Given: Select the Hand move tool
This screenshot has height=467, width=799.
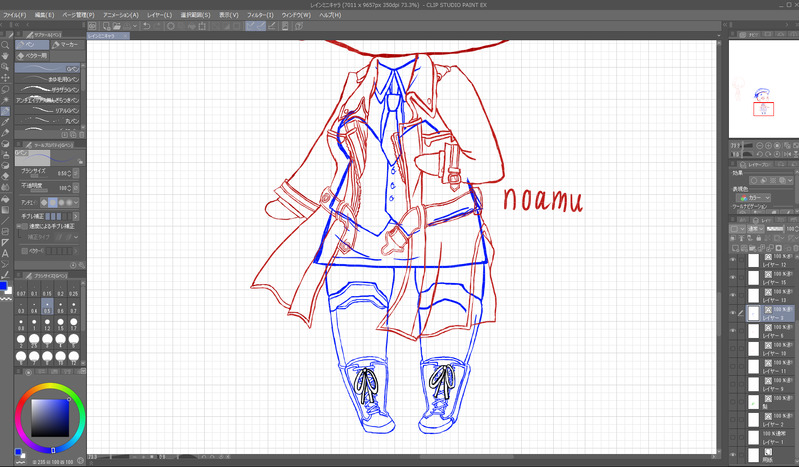Looking at the screenshot, I should point(6,56).
